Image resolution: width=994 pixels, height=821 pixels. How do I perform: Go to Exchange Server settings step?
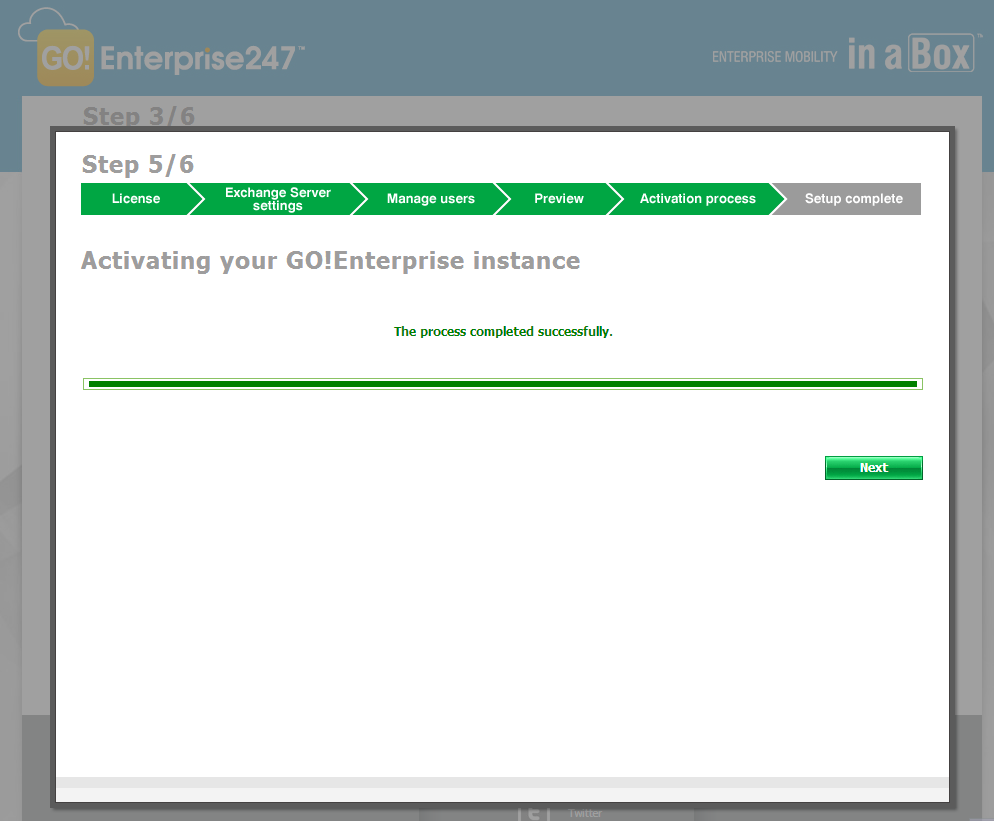(277, 199)
